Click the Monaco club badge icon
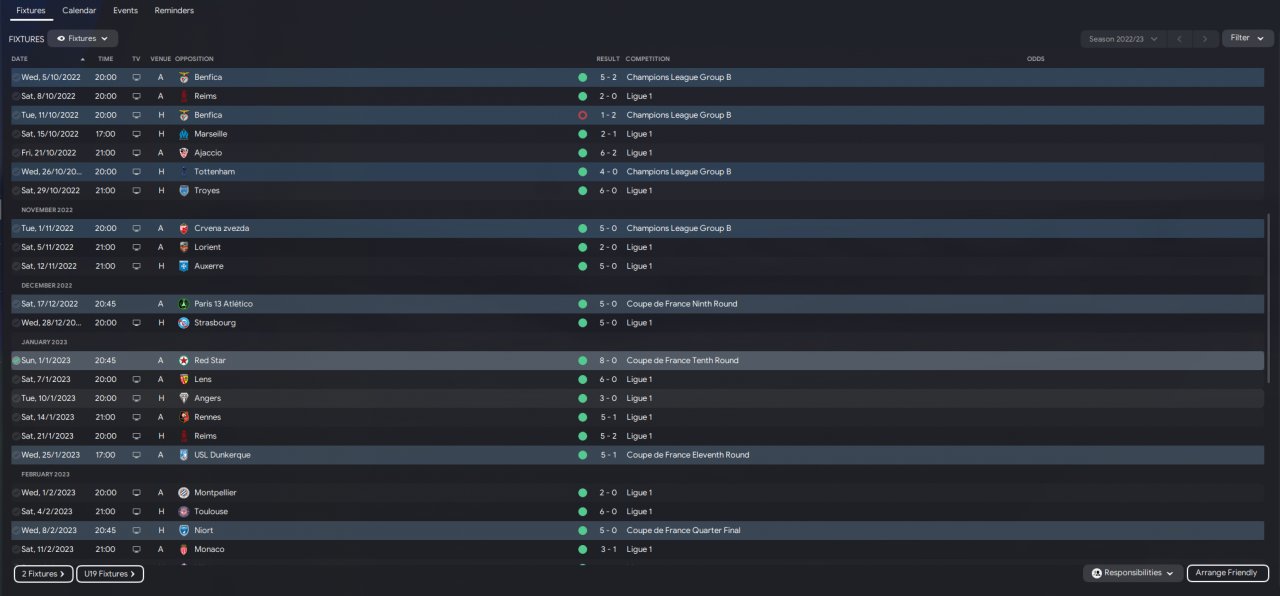The width and height of the screenshot is (1280, 596). (184, 549)
